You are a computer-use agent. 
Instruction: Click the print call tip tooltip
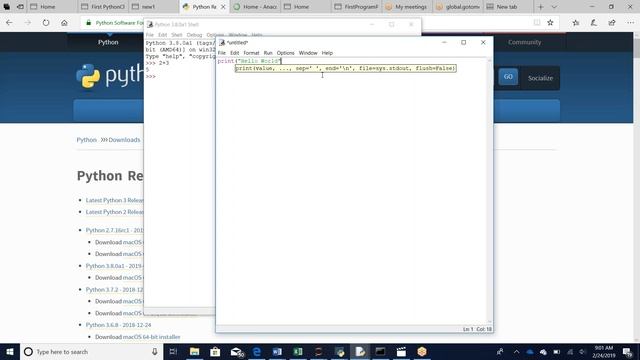[346, 68]
